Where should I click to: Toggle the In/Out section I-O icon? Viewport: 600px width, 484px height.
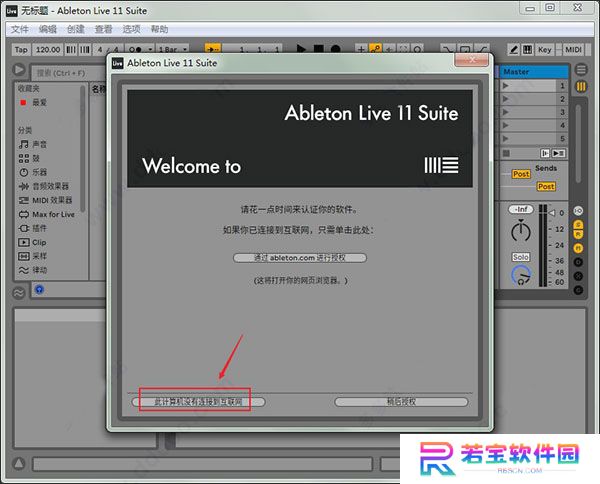tap(578, 211)
